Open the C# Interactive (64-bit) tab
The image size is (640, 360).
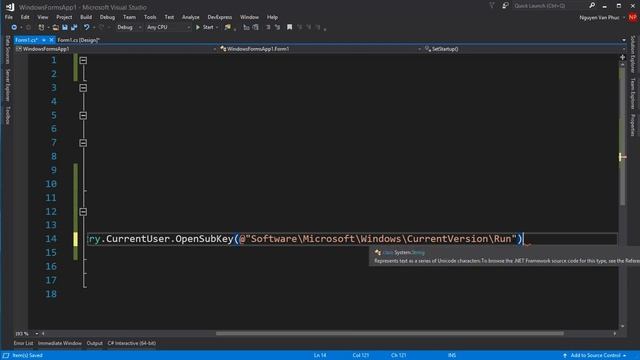point(131,343)
